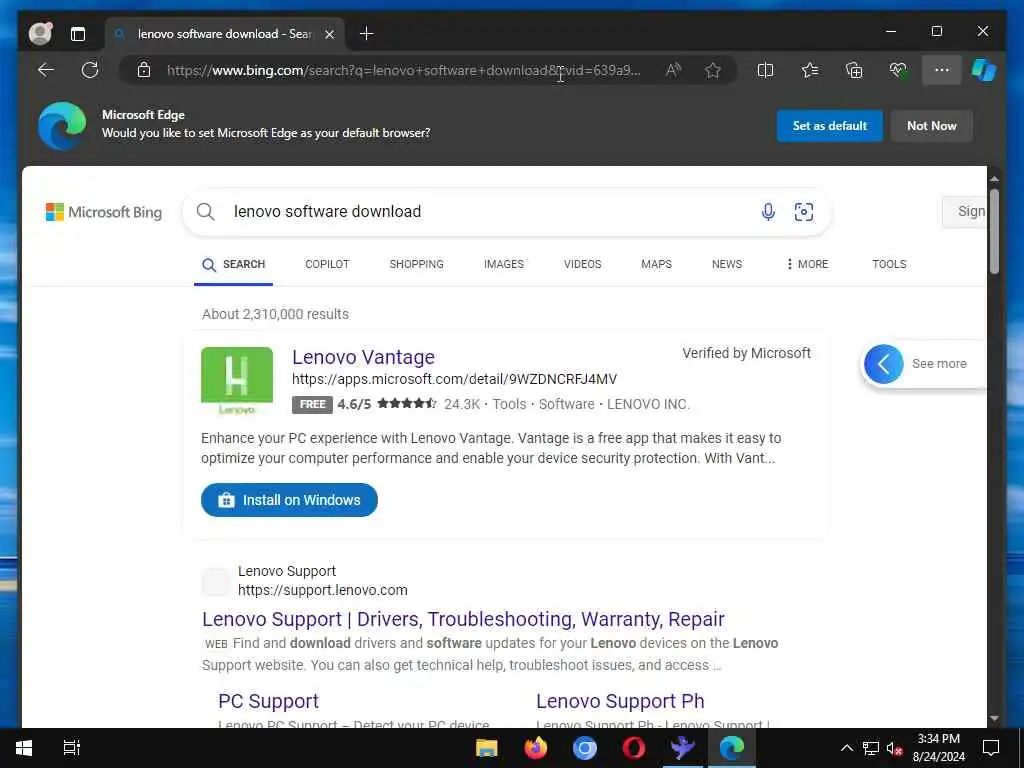1024x768 pixels.
Task: Open File Explorer from taskbar
Action: click(487, 748)
